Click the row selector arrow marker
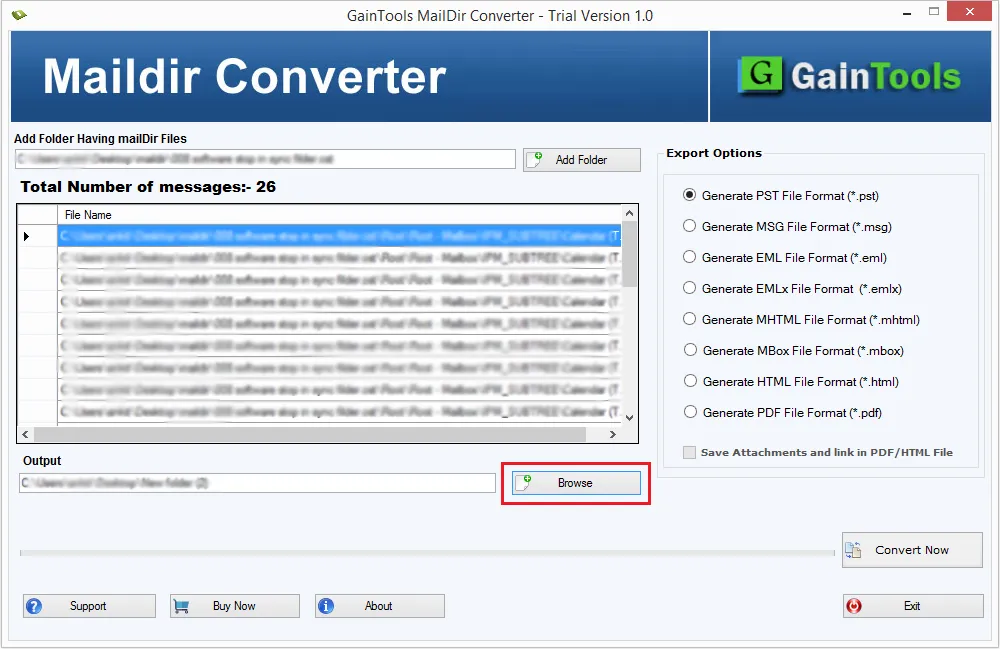 coord(27,237)
